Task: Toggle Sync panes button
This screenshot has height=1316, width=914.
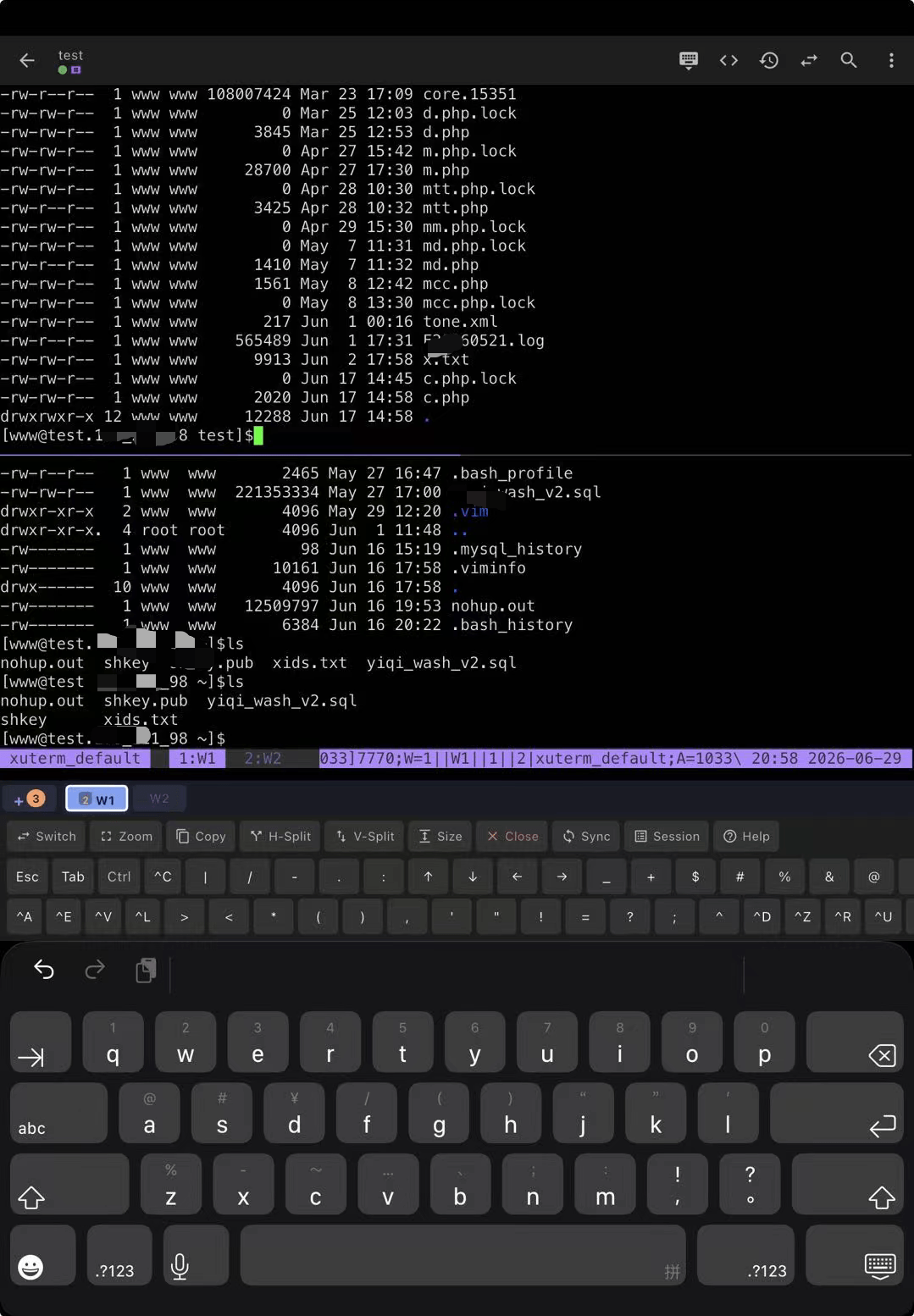Action: pos(586,836)
